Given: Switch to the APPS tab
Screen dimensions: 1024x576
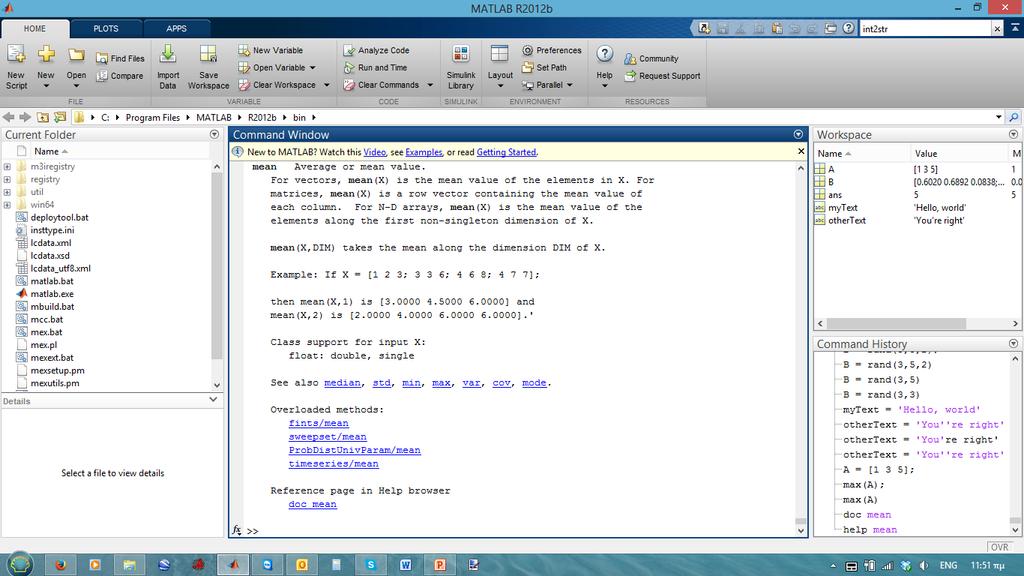Looking at the screenshot, I should pos(176,29).
